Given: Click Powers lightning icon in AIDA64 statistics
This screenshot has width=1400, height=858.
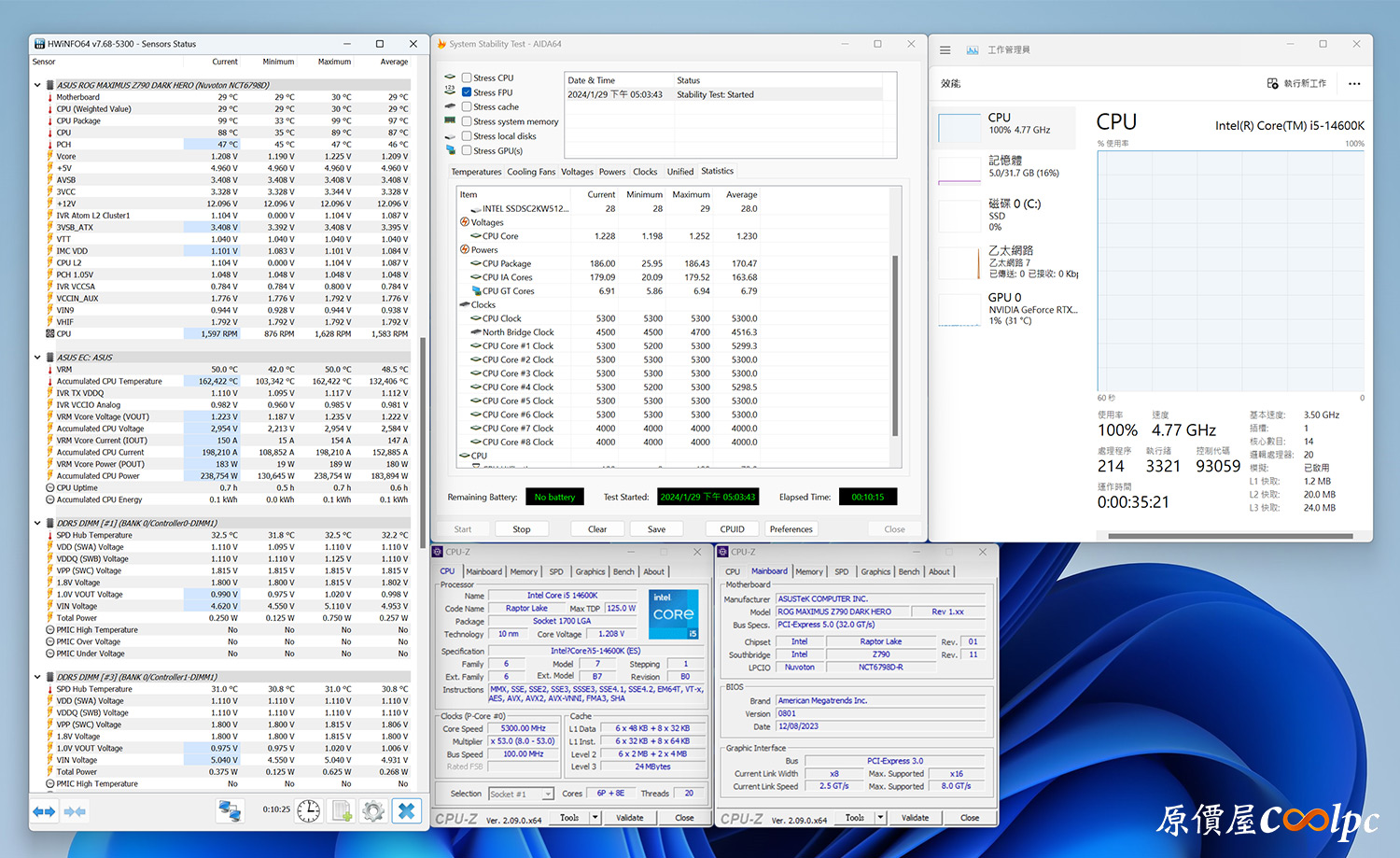Looking at the screenshot, I should [x=465, y=249].
